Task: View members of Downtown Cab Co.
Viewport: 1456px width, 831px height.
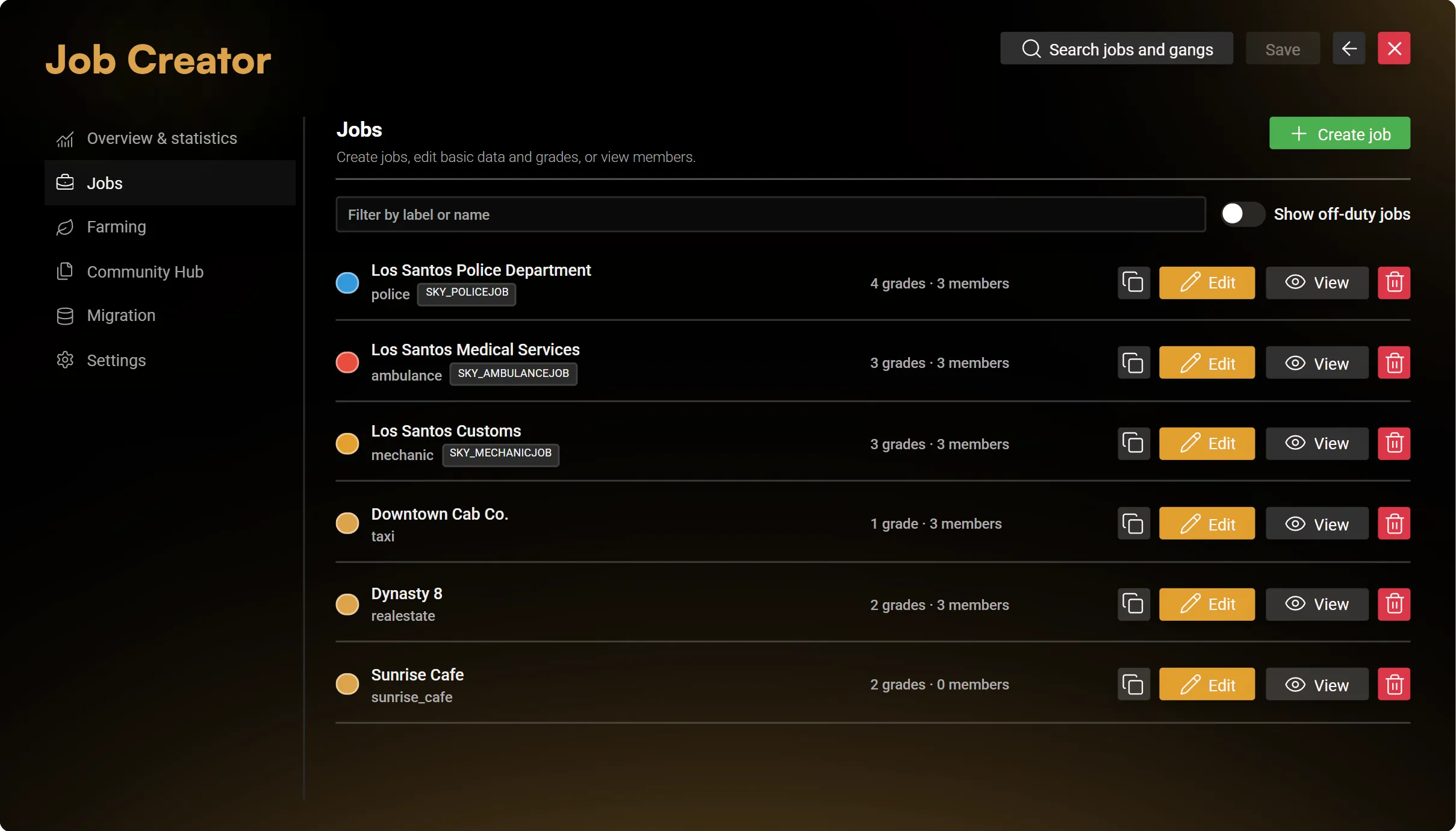Action: pos(1317,523)
